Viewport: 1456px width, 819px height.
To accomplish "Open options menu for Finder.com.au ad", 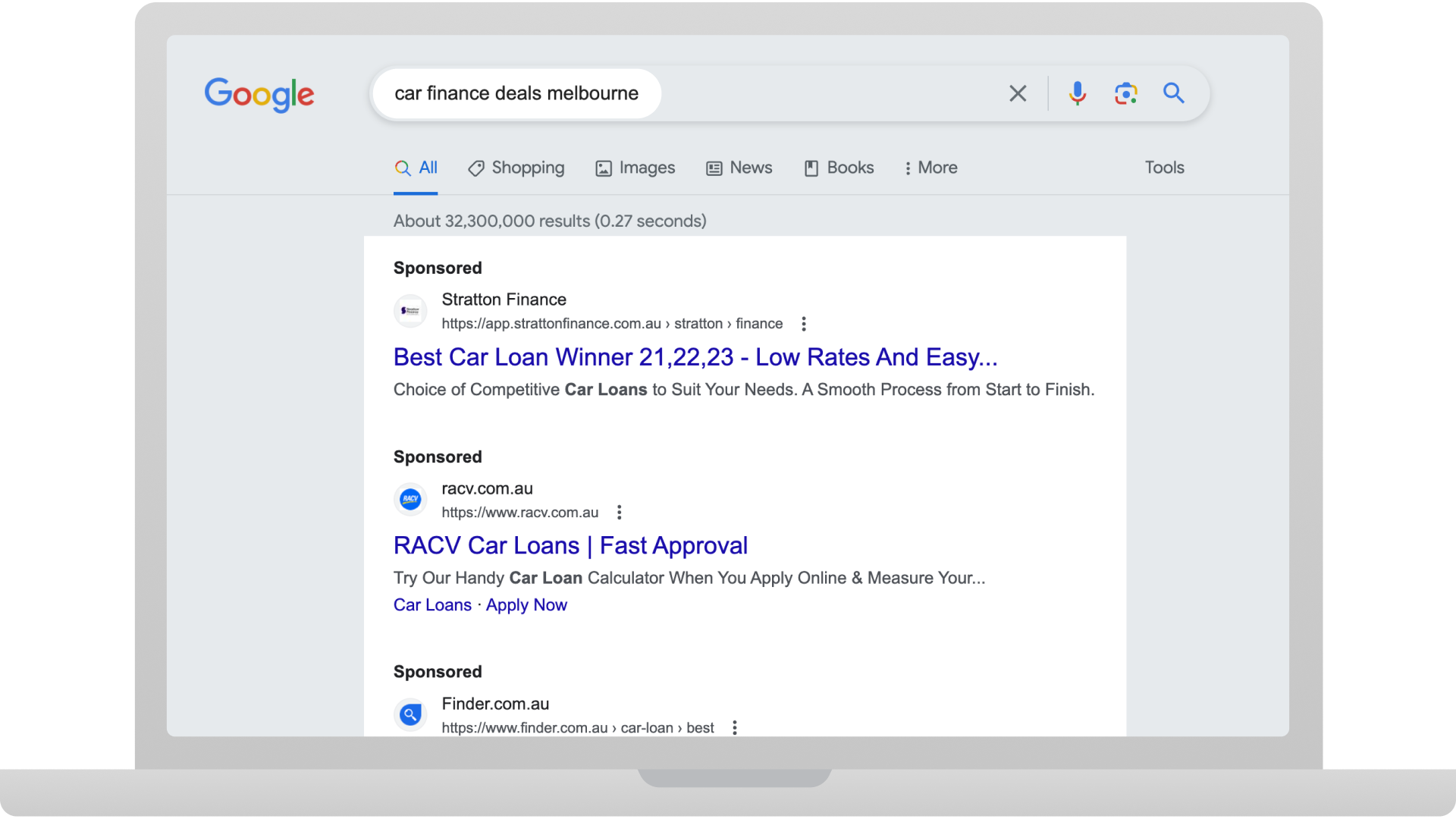I will click(x=735, y=727).
